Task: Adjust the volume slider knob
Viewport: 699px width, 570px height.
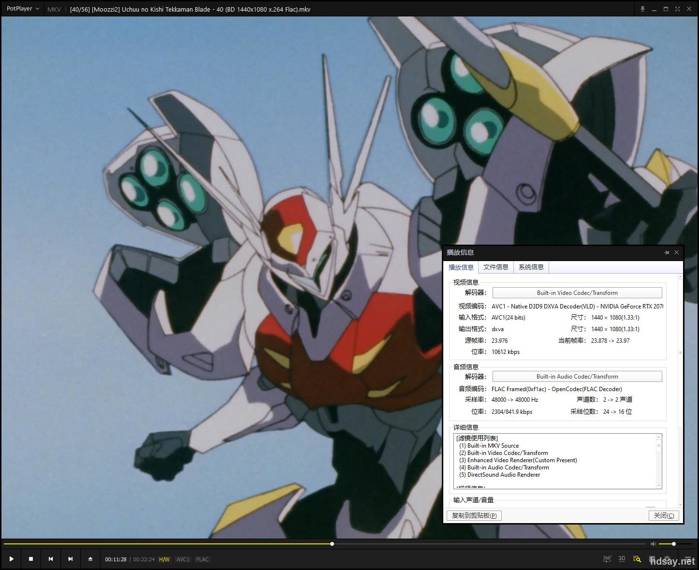Action: tap(674, 544)
